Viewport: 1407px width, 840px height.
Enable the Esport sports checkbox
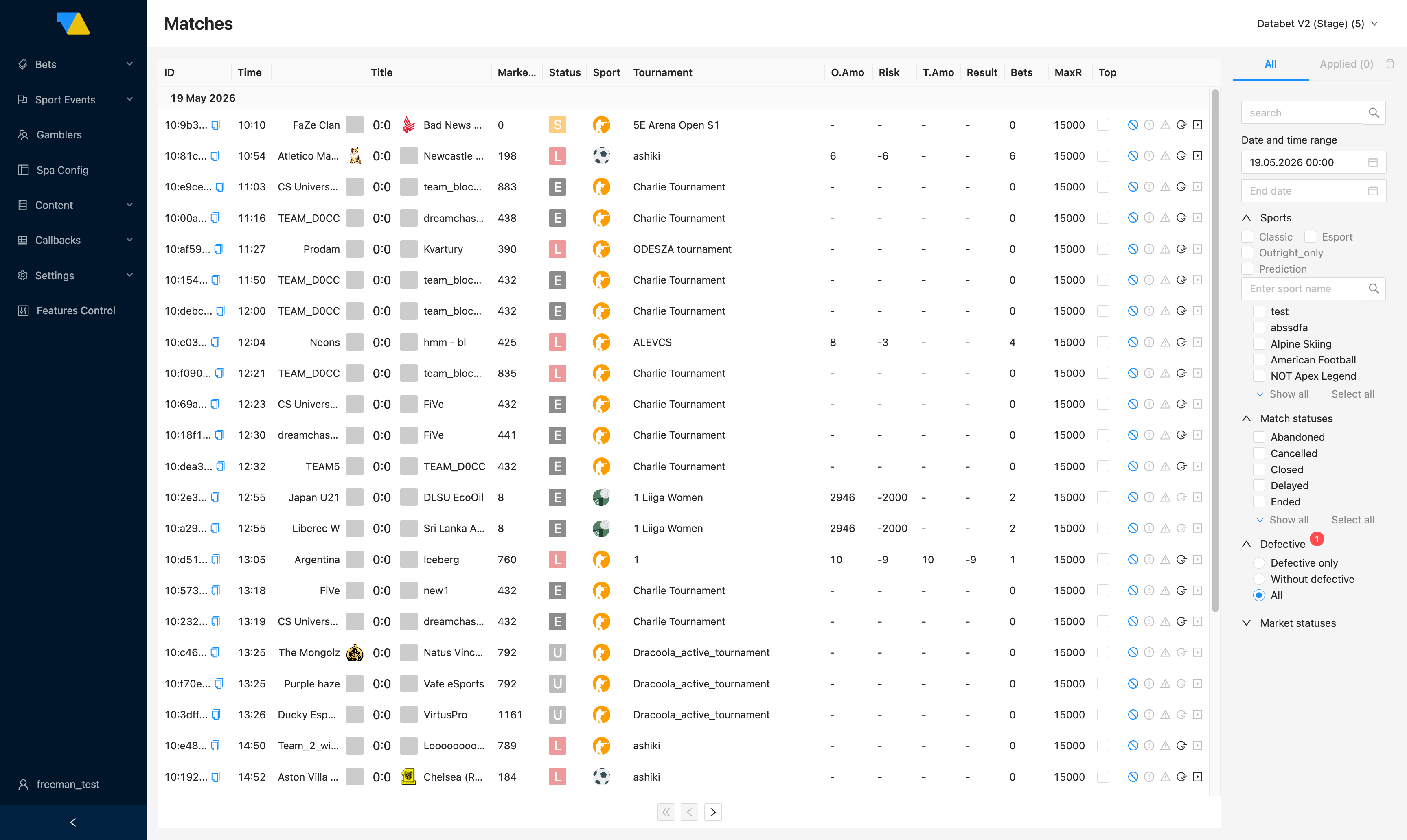[1310, 236]
